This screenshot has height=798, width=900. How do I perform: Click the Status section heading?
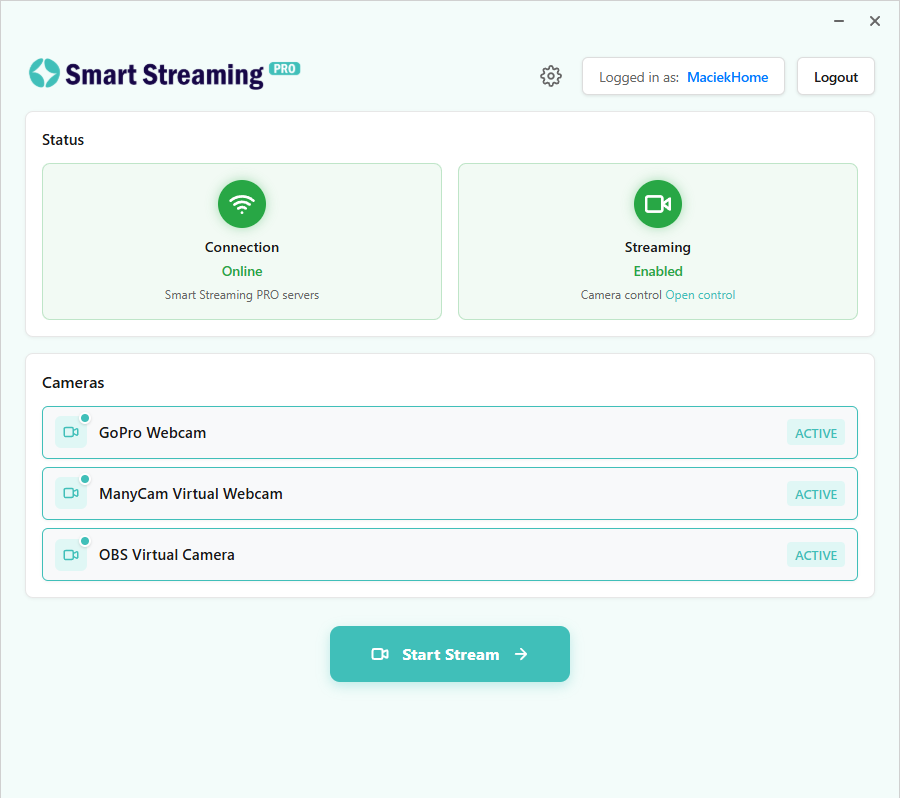63,140
